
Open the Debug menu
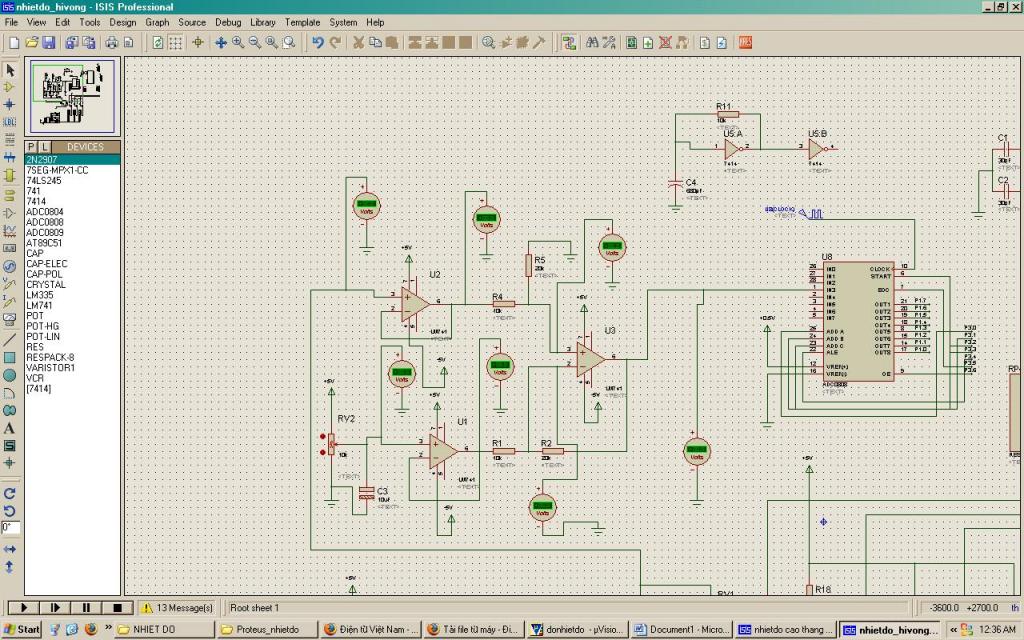pos(228,22)
